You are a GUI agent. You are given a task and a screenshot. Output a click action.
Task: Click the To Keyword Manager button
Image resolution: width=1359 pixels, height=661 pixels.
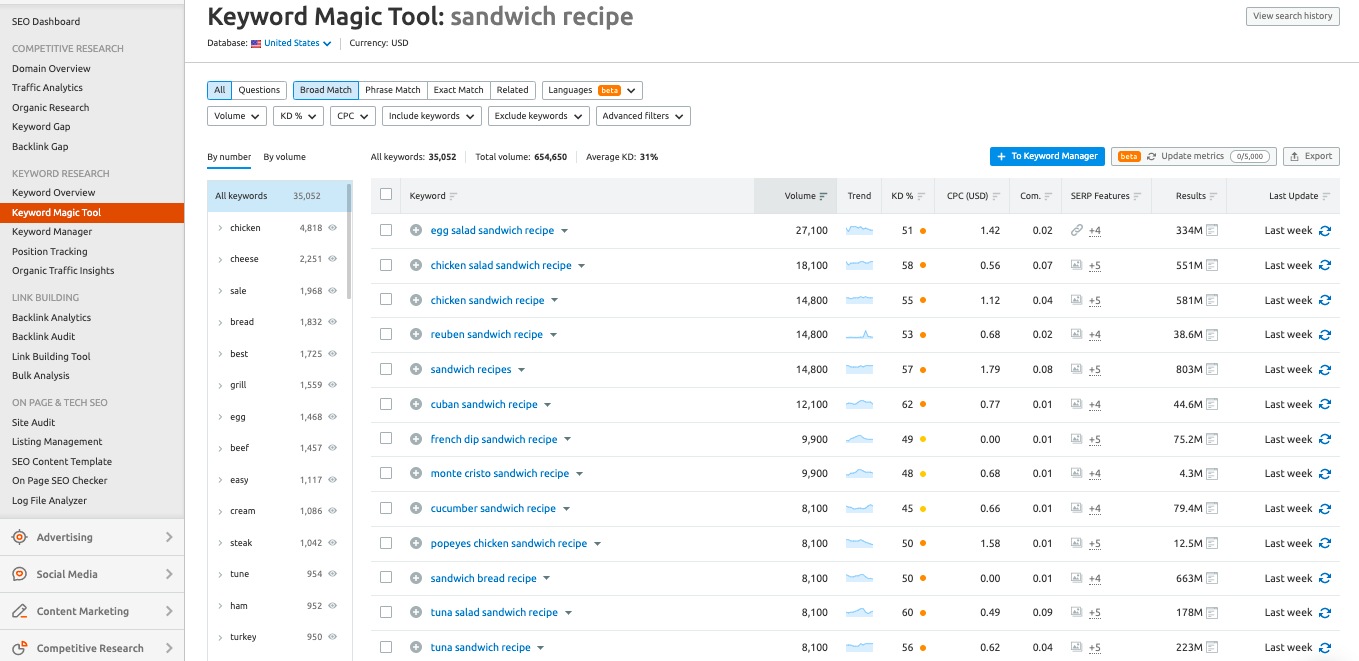1047,156
